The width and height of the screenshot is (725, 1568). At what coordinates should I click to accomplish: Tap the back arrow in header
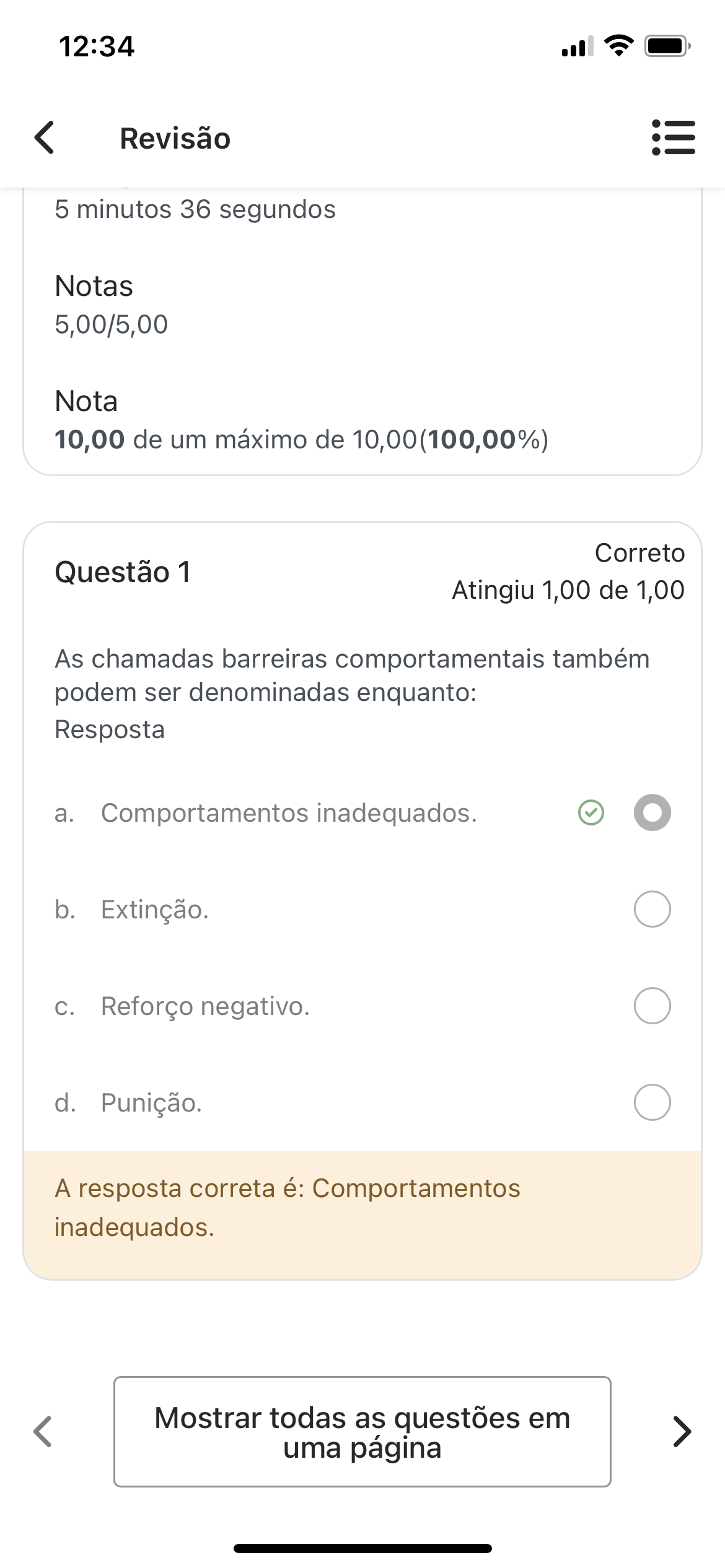click(45, 137)
